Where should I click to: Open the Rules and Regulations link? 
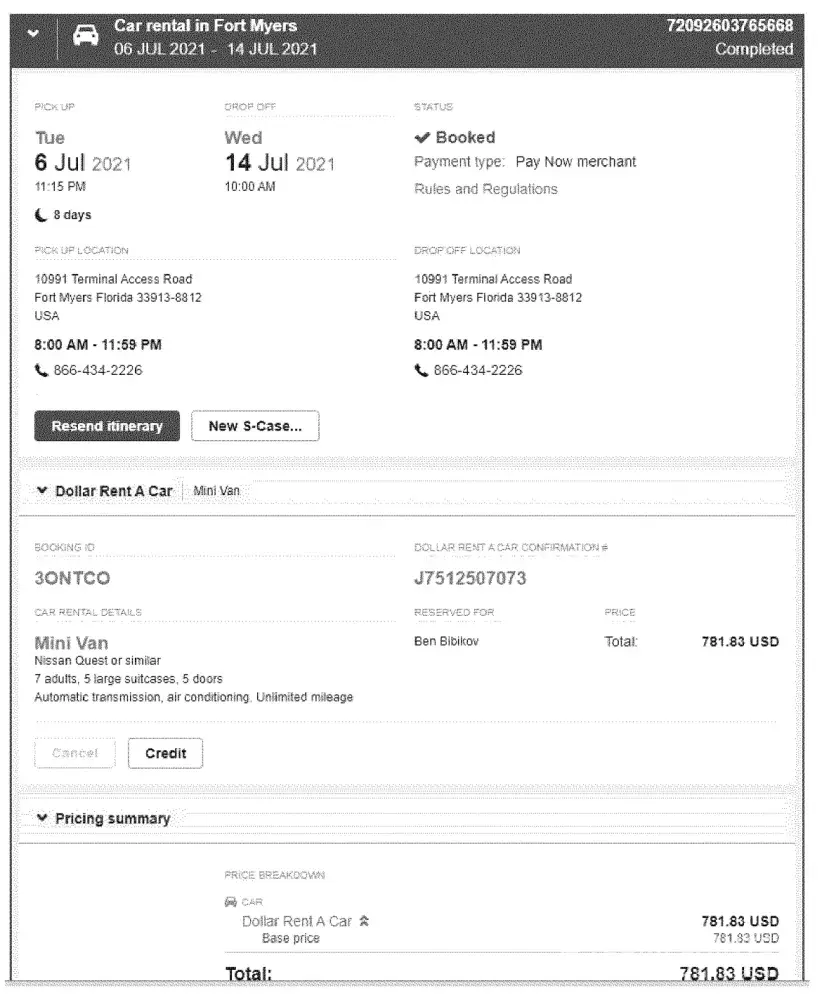pos(485,189)
